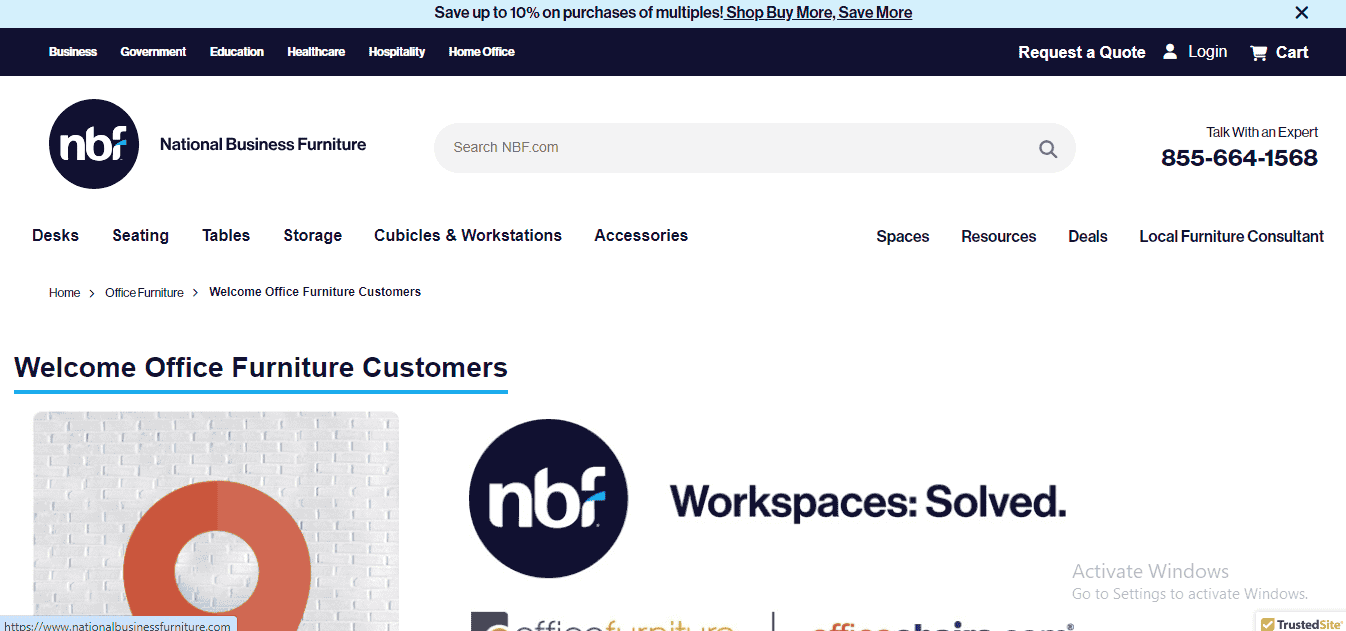Click the orange ring brick wall image

point(216,520)
